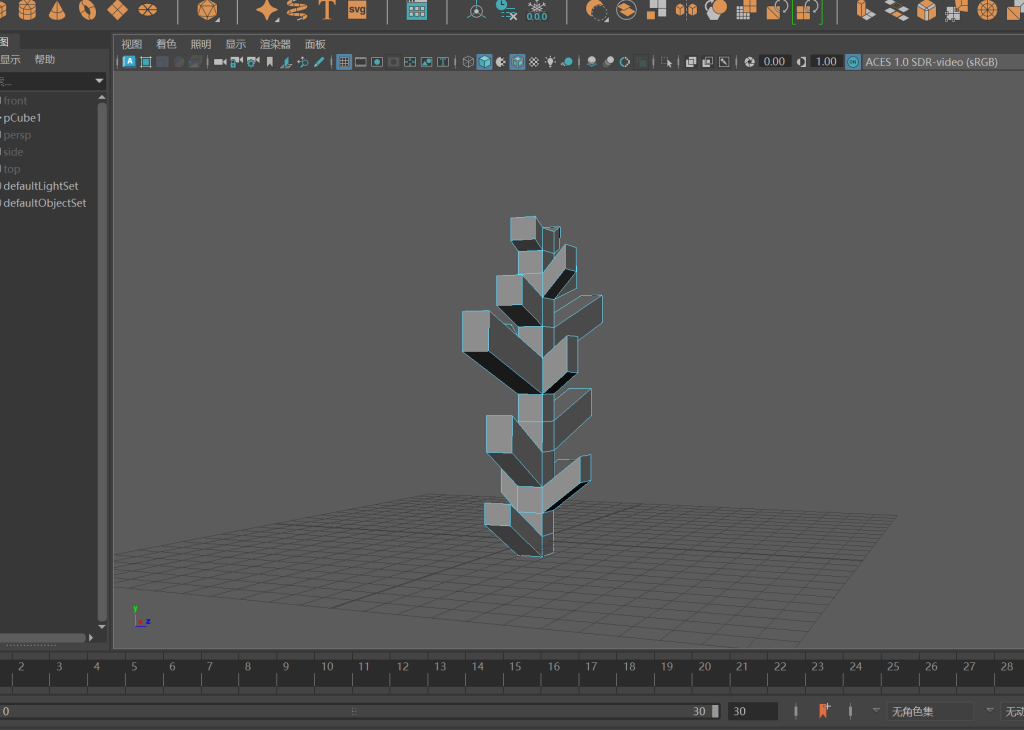Screen dimensions: 1024x730
Task: Open the 显示 menu in viewport panel
Action: (x=236, y=44)
